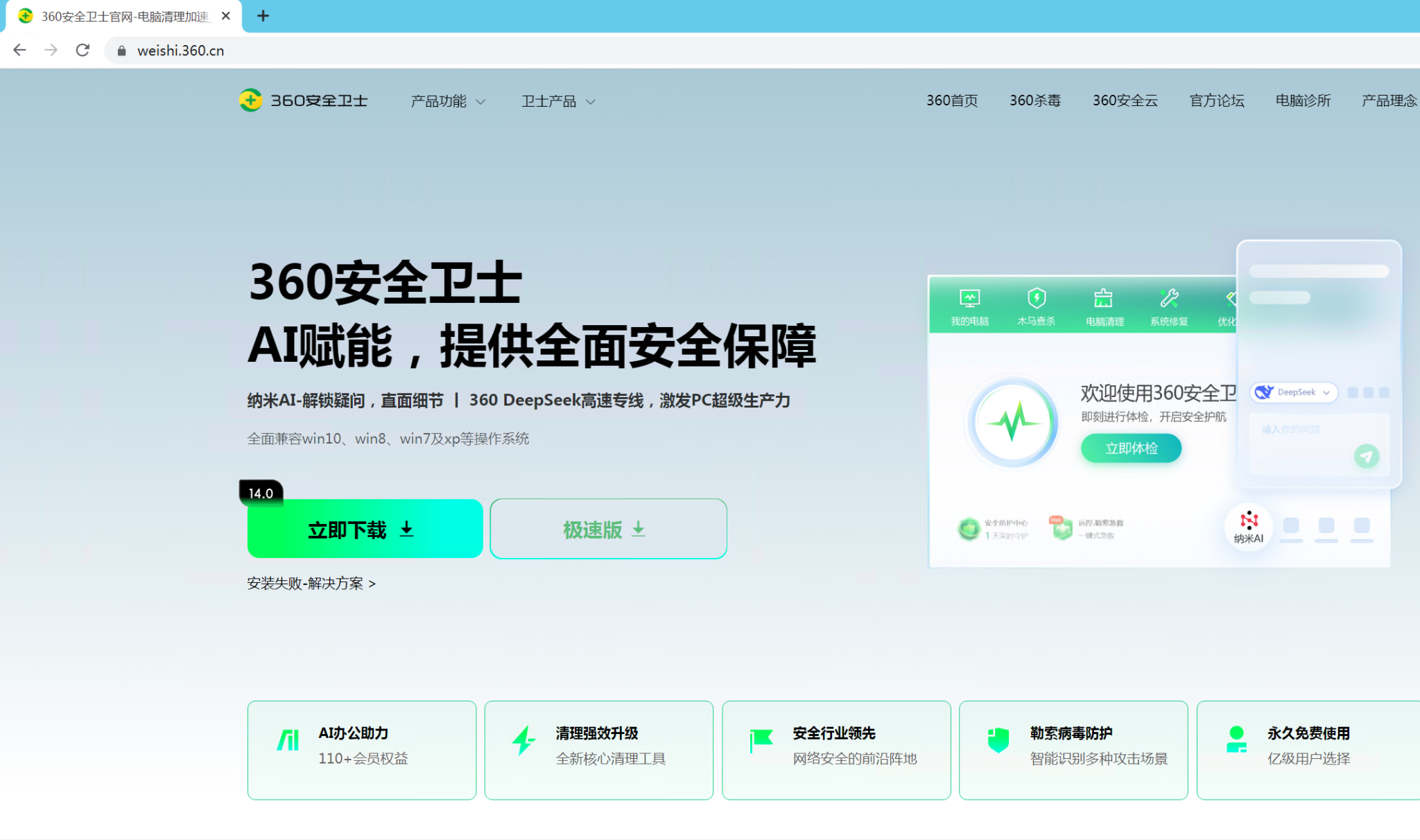Expand the 产品功能 dropdown menu

click(448, 101)
